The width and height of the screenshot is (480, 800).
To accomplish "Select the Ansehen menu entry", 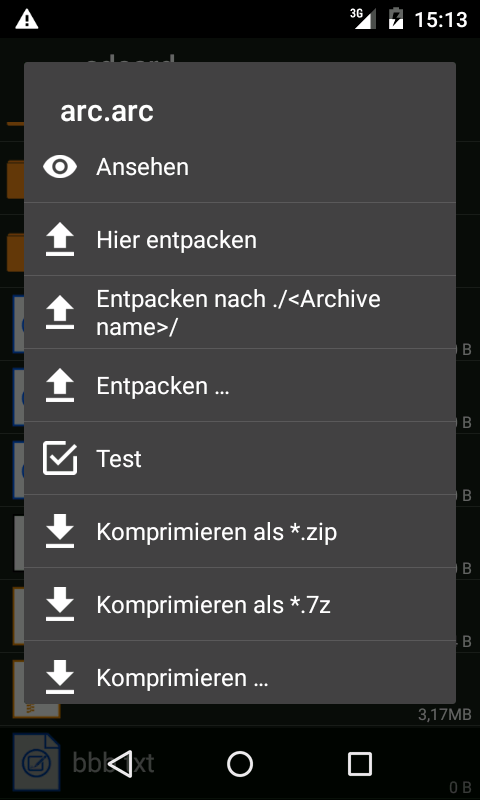I will coord(240,167).
